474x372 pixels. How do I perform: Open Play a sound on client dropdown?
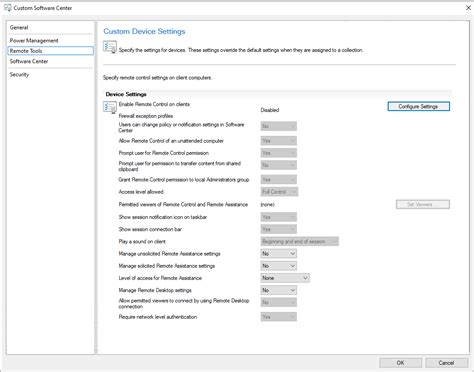299,241
